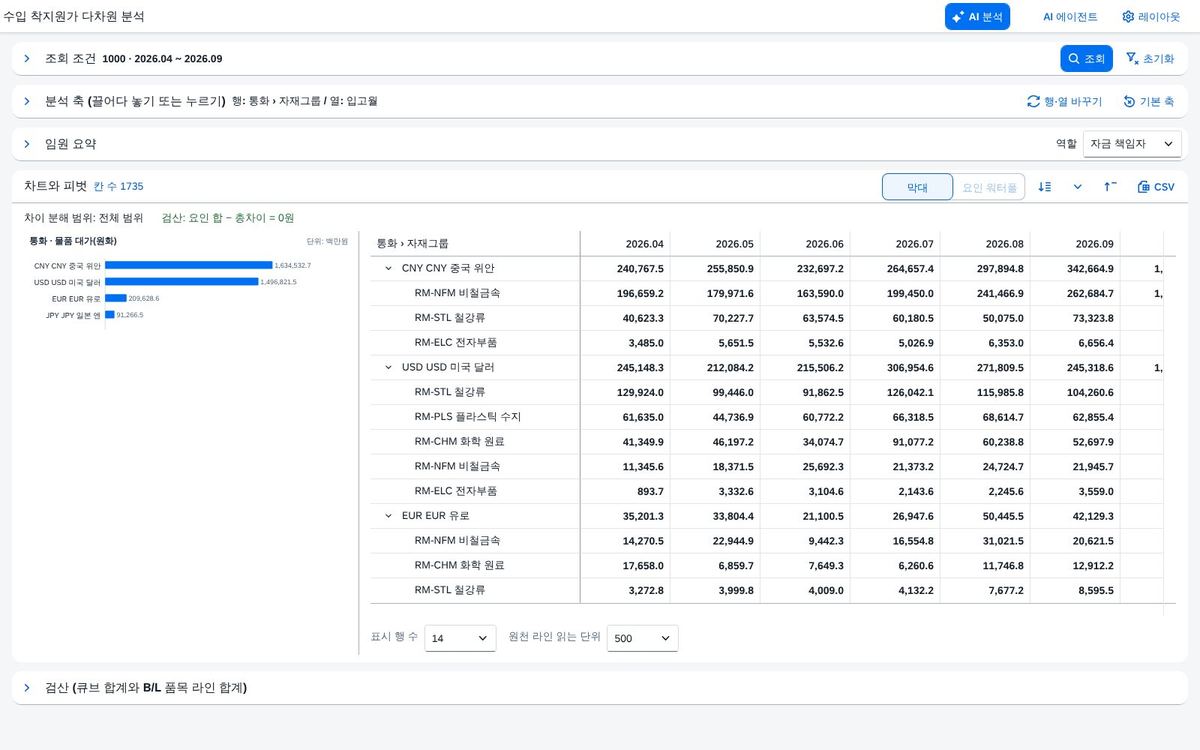
Task: Expand the 검산 section at bottom
Action: coord(28,688)
